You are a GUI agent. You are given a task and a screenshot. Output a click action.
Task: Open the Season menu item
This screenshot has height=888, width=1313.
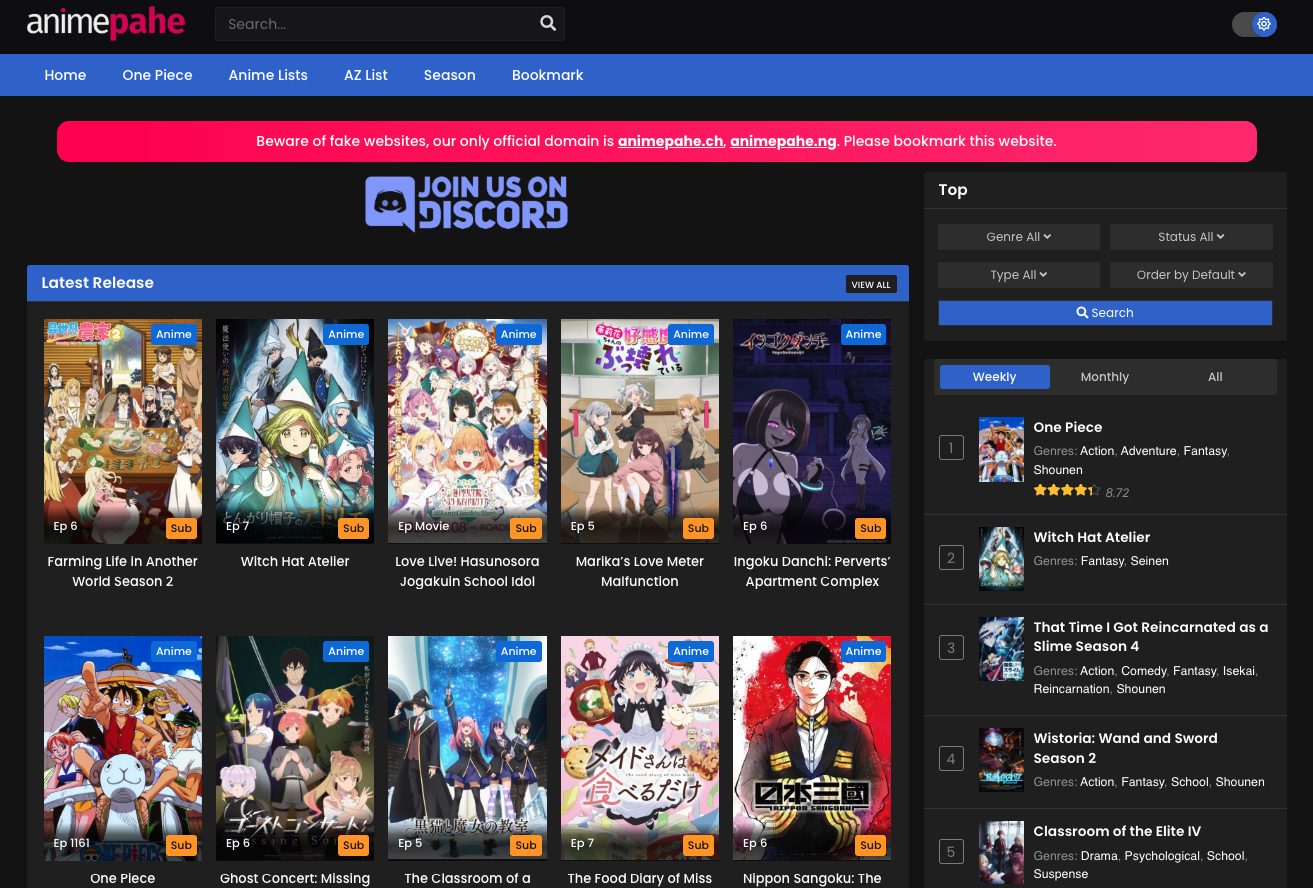(449, 75)
